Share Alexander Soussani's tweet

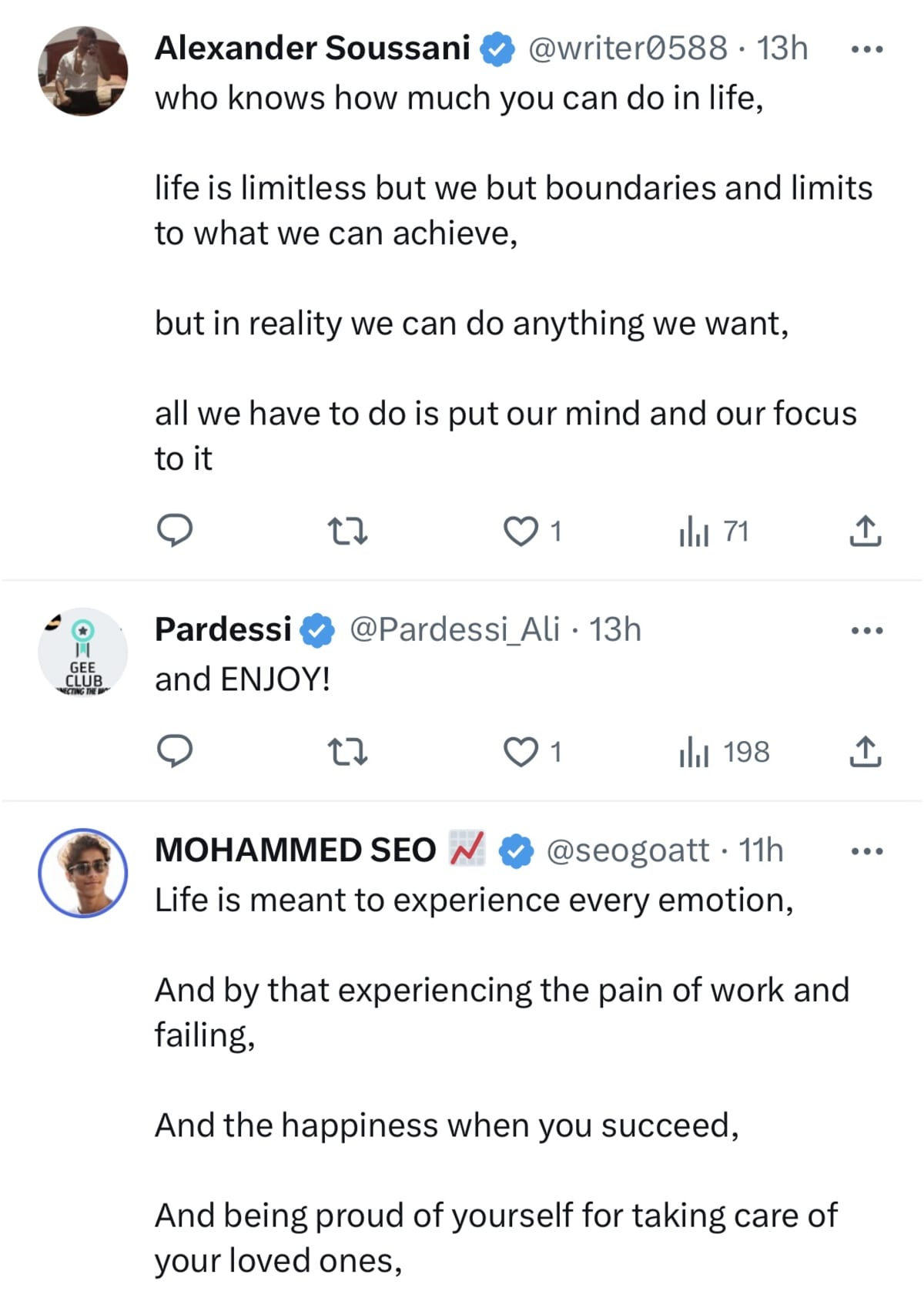tap(865, 531)
